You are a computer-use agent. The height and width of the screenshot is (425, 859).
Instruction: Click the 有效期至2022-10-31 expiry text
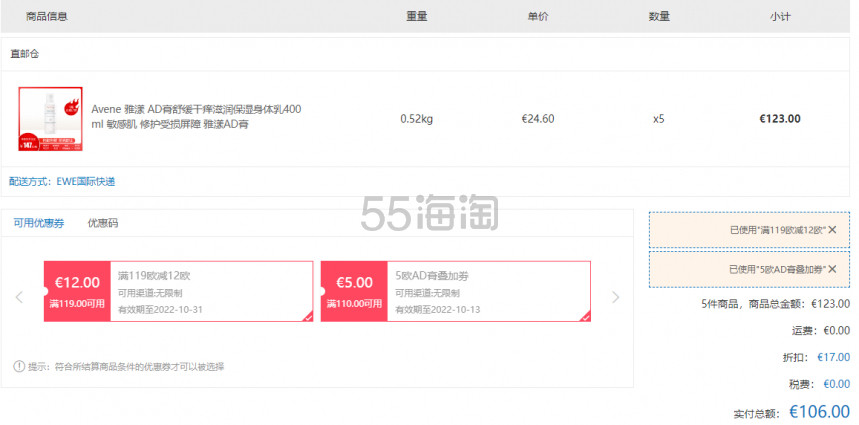click(x=160, y=309)
